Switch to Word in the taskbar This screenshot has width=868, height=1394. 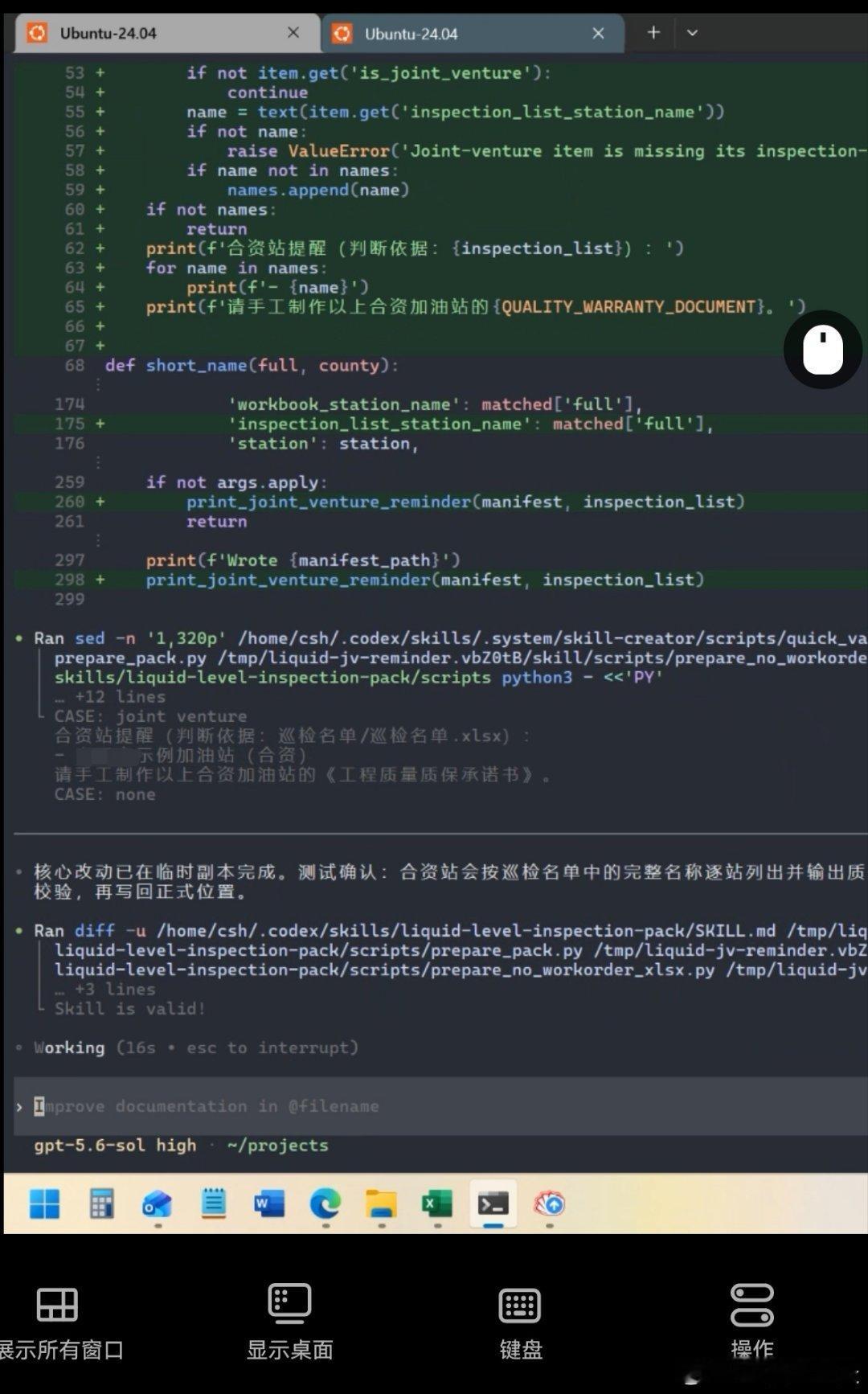click(269, 1203)
